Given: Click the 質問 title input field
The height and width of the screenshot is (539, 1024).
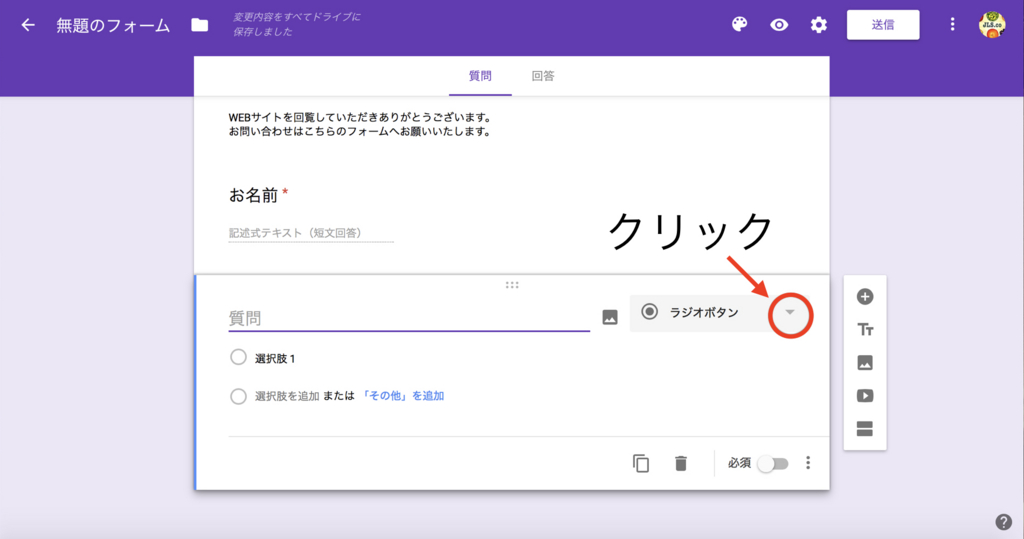Looking at the screenshot, I should coord(409,318).
